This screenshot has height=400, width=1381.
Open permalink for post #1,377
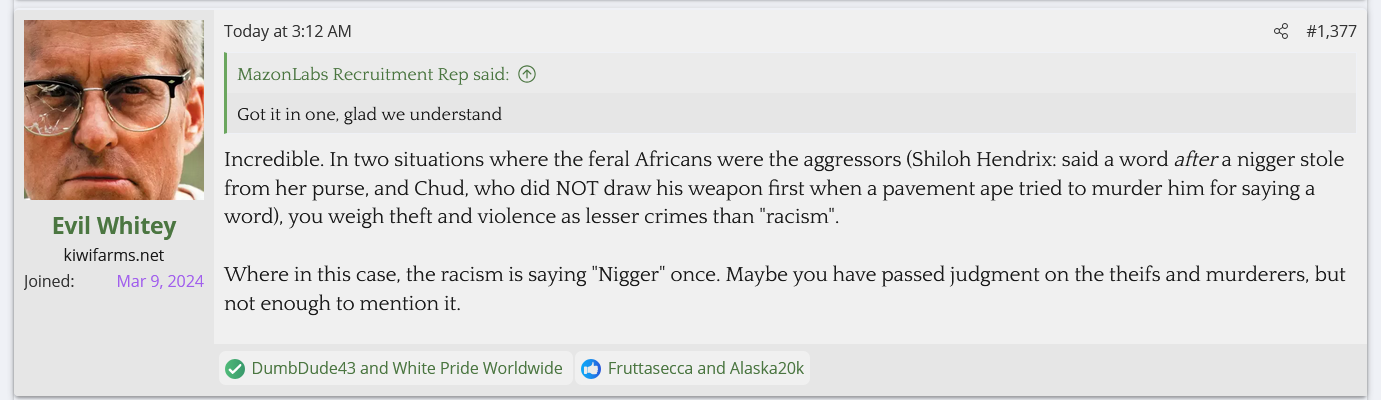(1331, 32)
